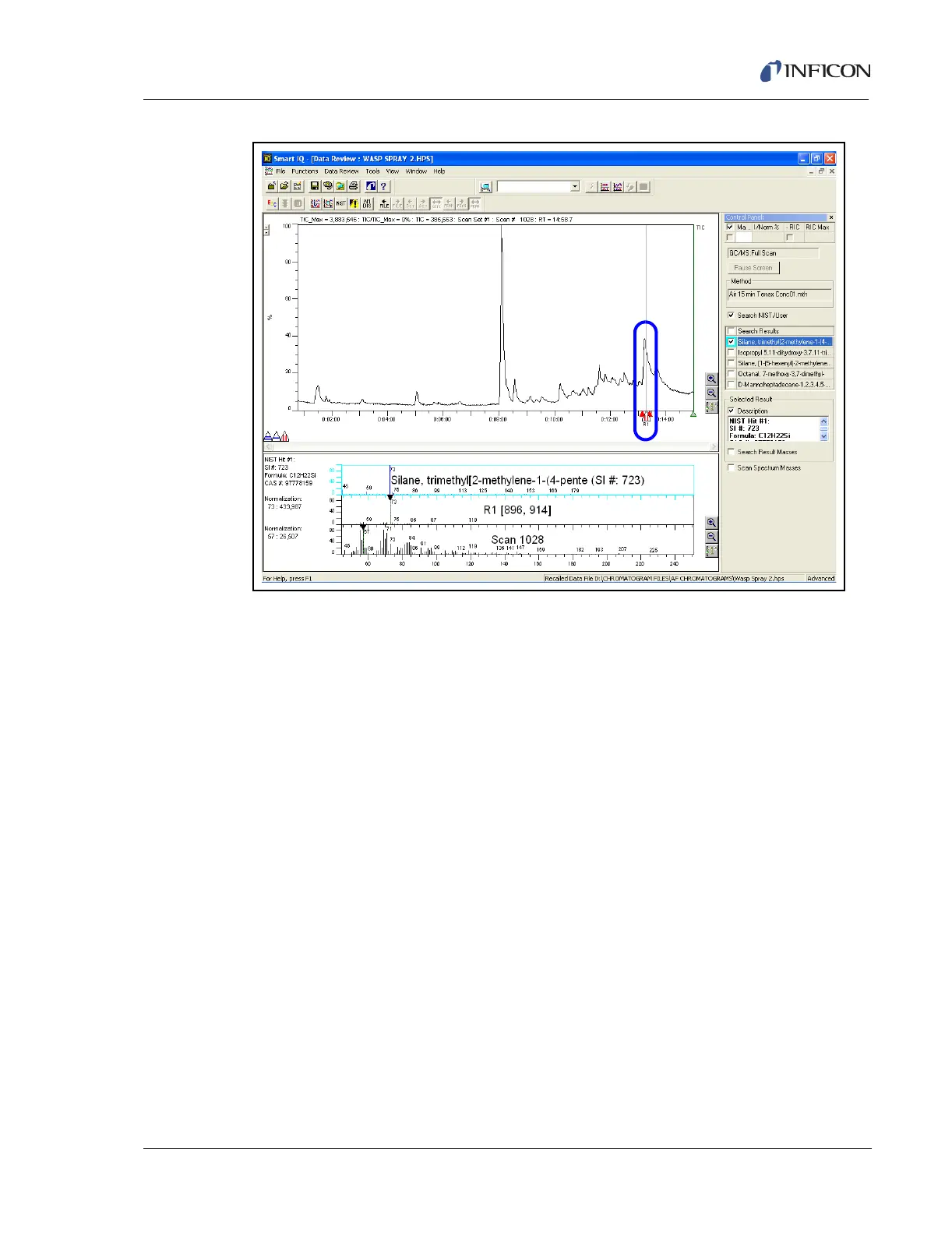952x1234 pixels.
Task: Open the toolbar combo box dropdown
Action: (575, 187)
